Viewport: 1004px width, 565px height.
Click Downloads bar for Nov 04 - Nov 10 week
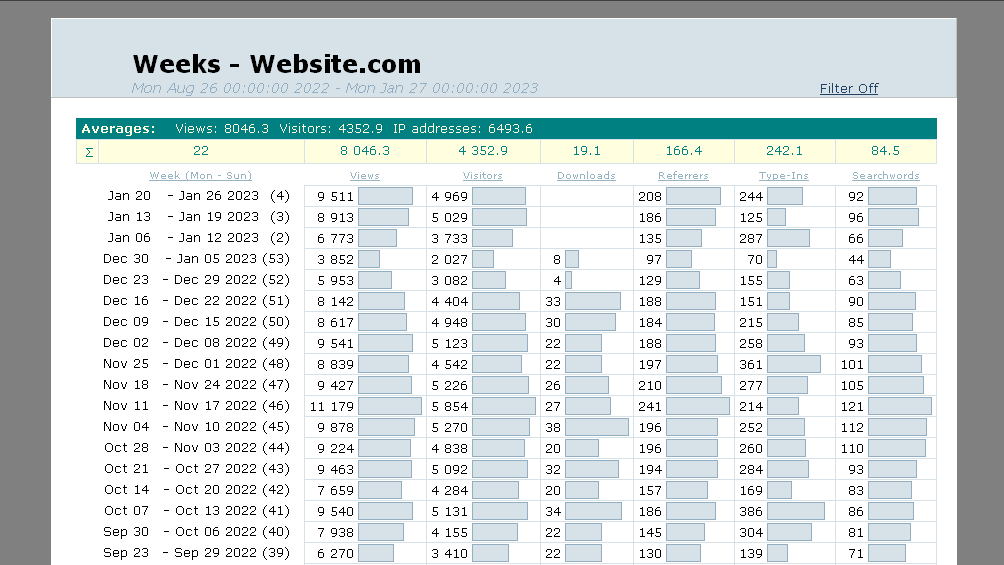pos(596,427)
